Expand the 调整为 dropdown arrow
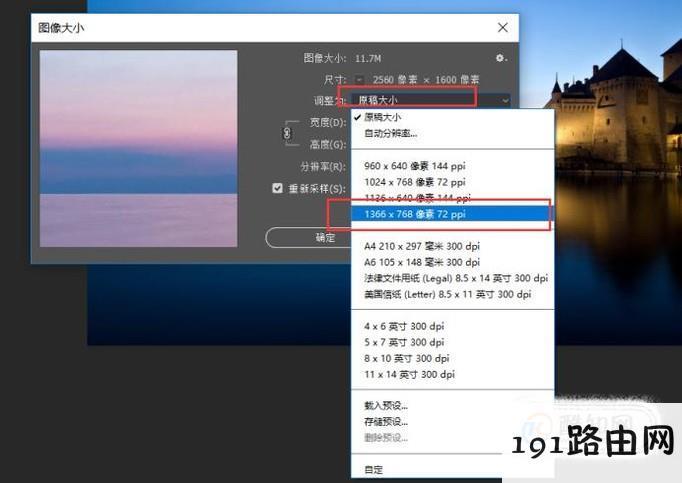 [x=505, y=101]
